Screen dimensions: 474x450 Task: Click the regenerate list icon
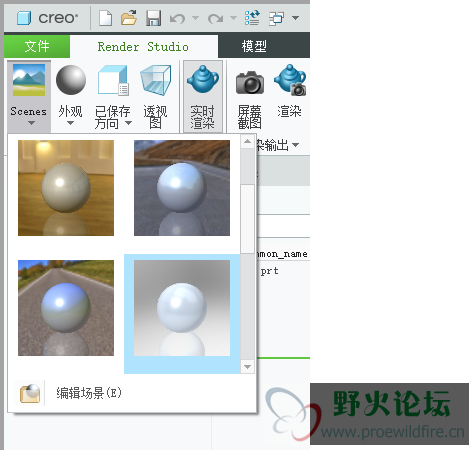pyautogui.click(x=252, y=18)
